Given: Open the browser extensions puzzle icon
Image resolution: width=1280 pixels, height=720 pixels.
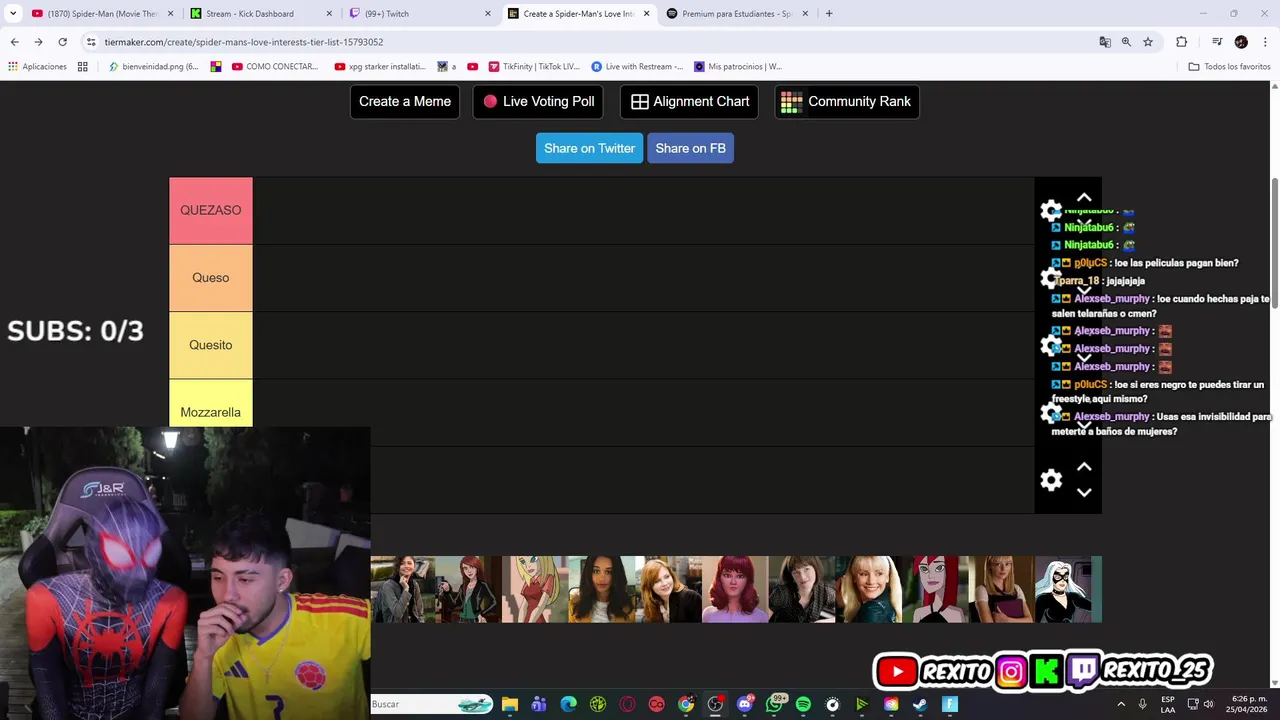Looking at the screenshot, I should coord(1182,42).
